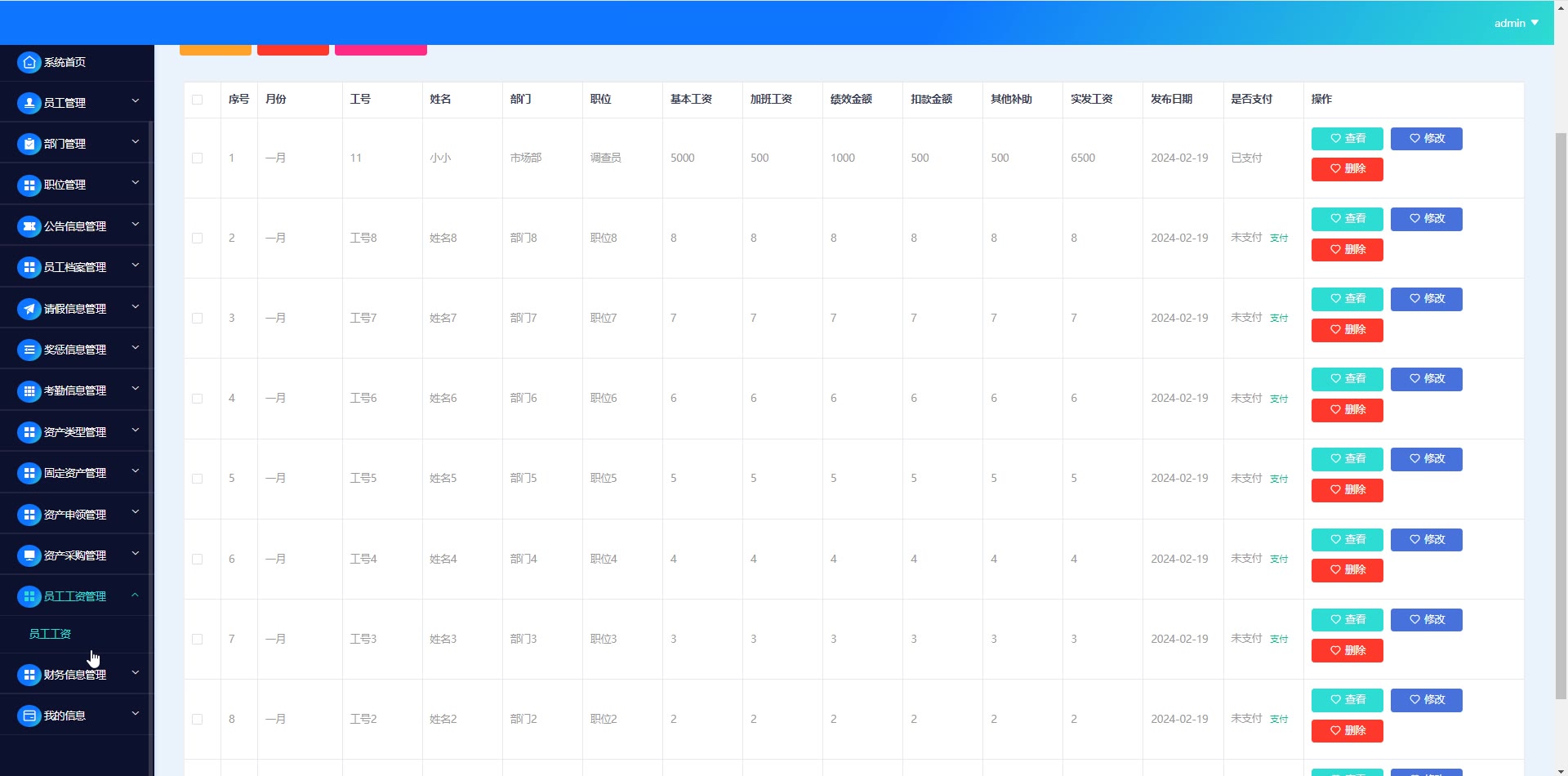1568x776 pixels.
Task: Tick the checkbox for row 工号5
Action: 197,479
